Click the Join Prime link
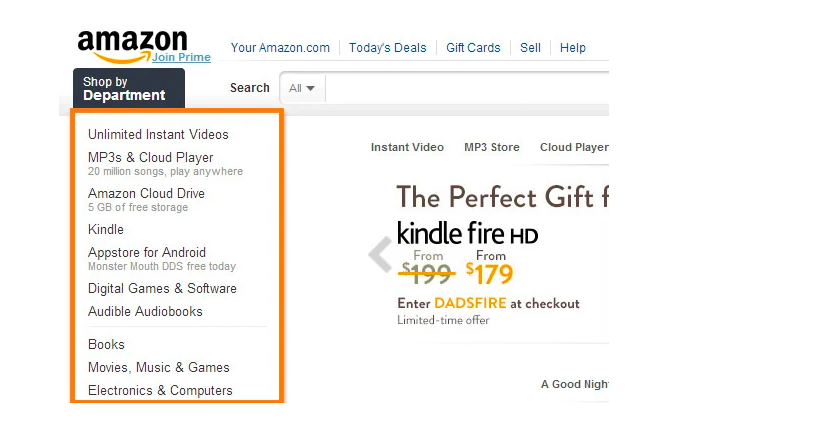Screen dimensions: 824x432 [181, 57]
